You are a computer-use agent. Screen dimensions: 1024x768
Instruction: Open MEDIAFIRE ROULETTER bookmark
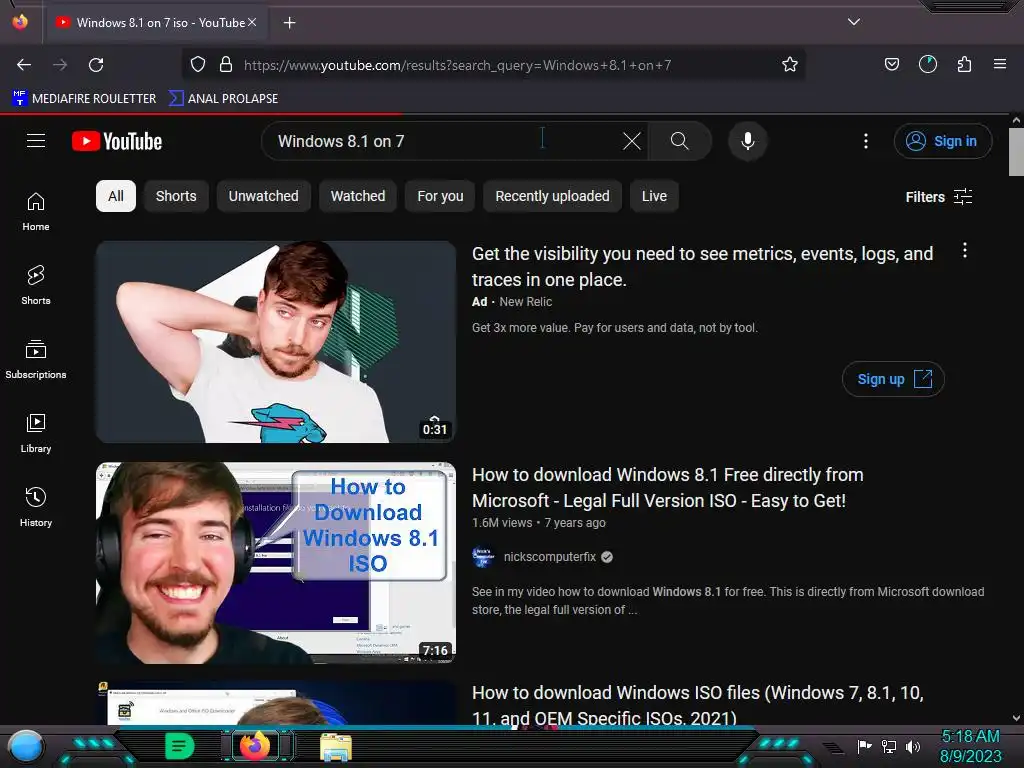(84, 99)
